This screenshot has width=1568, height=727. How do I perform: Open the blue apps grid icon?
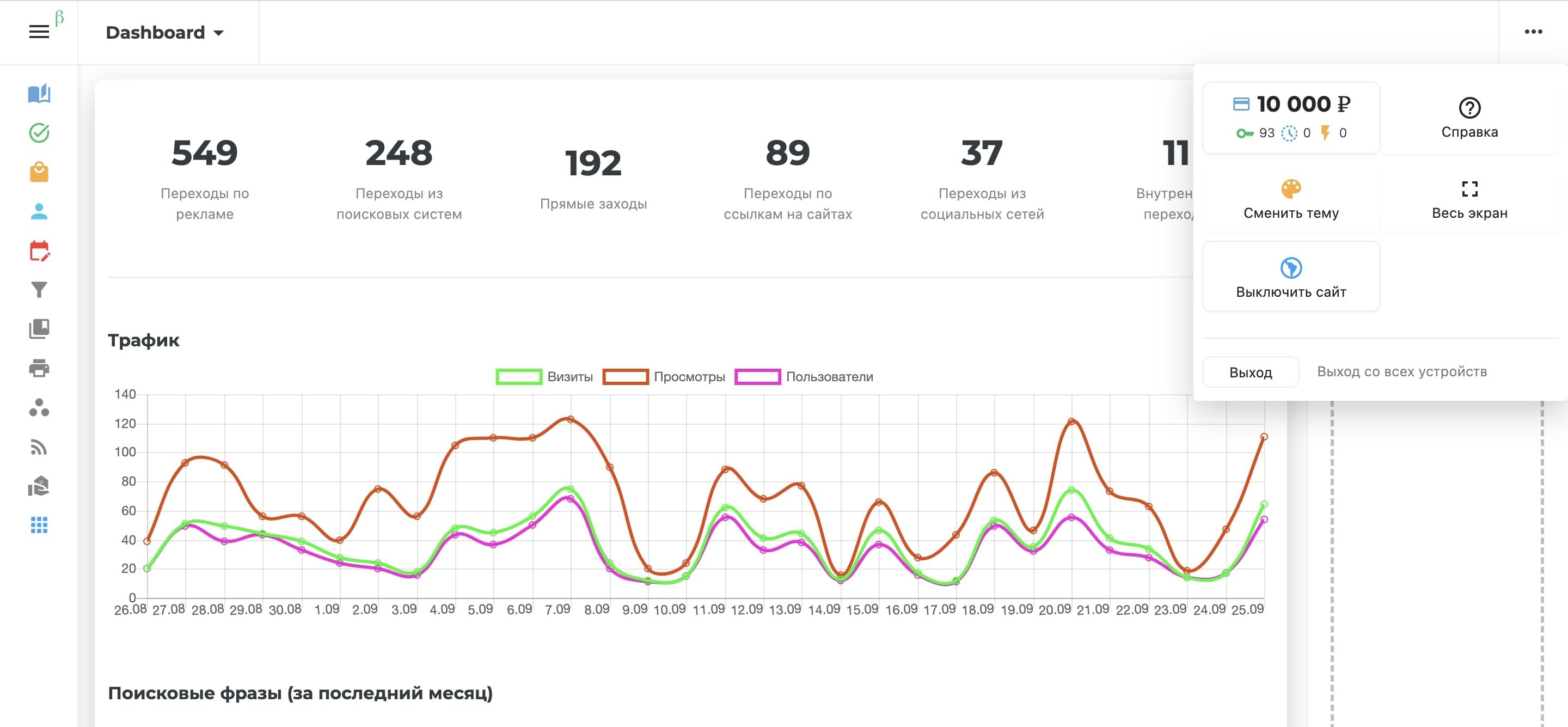(x=39, y=525)
